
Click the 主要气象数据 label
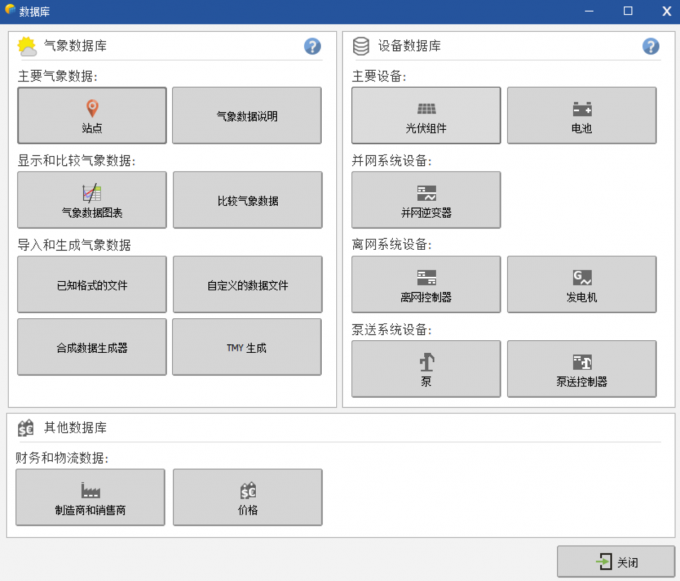click(58, 76)
